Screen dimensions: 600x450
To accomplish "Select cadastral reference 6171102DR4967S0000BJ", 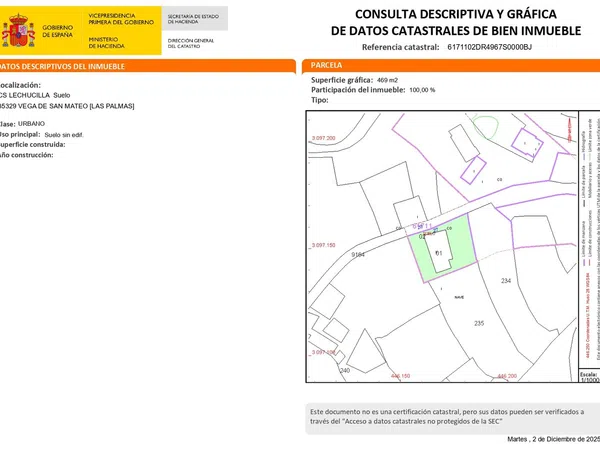I will 489,47.
